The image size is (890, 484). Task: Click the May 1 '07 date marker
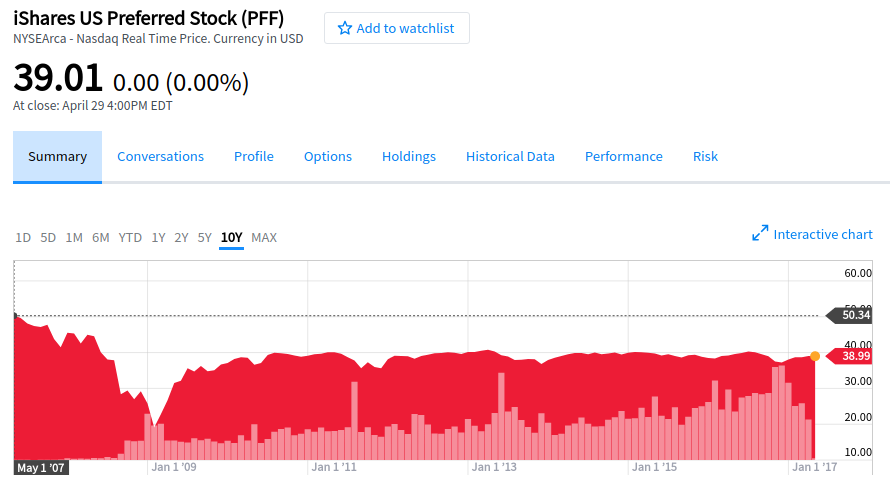tap(41, 467)
